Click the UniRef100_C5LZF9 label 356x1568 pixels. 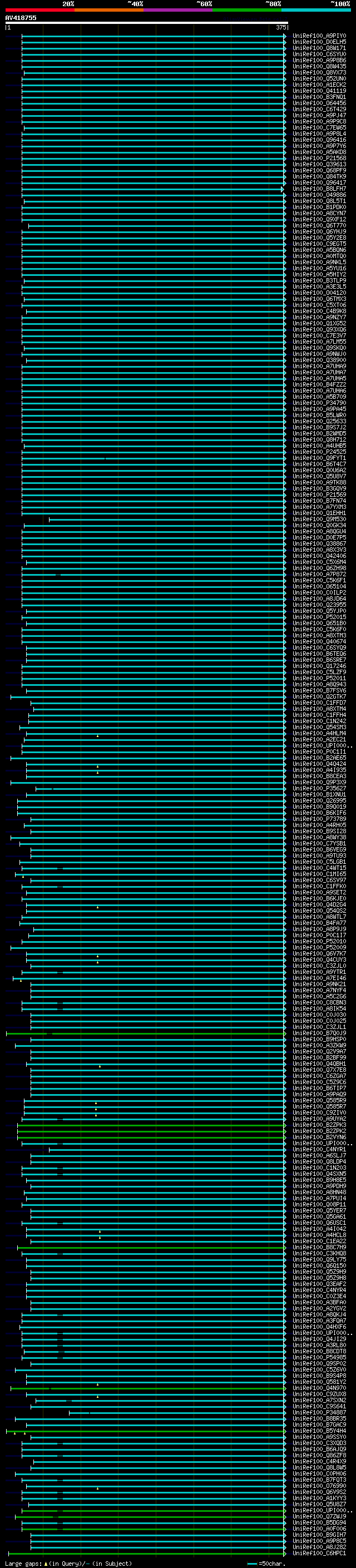point(319,672)
